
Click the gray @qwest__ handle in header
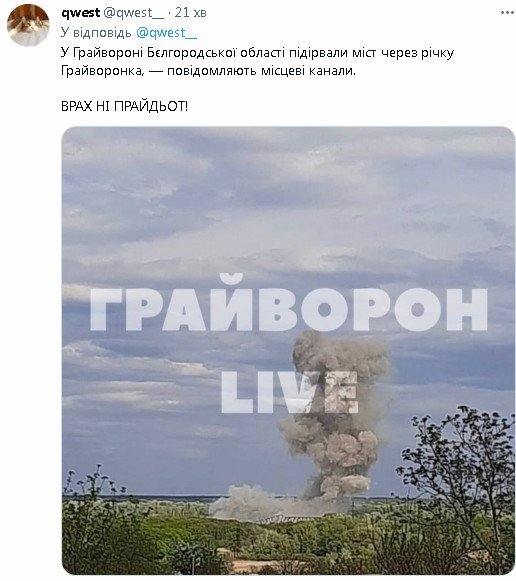tap(133, 13)
